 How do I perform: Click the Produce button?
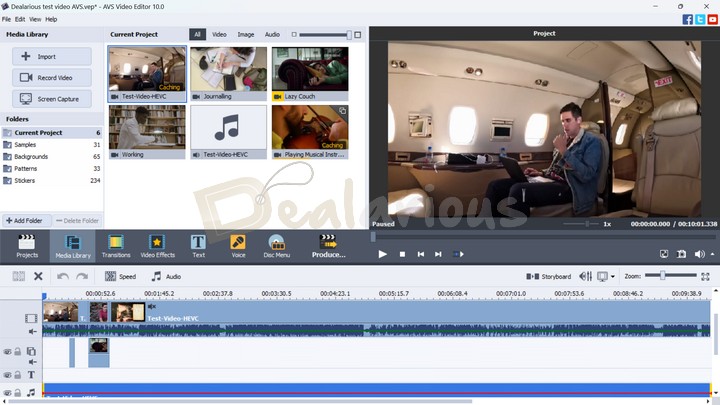328,246
